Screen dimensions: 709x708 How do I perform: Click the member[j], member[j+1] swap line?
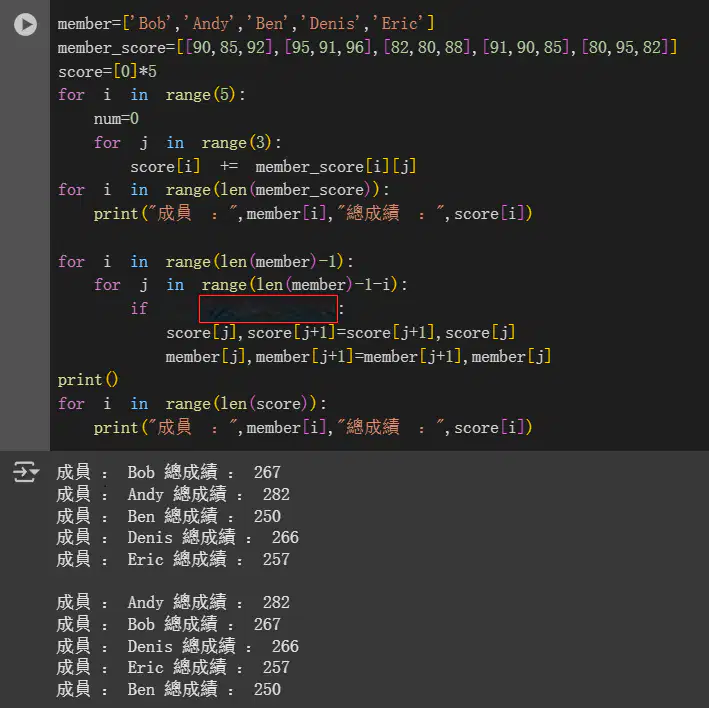[x=358, y=357]
